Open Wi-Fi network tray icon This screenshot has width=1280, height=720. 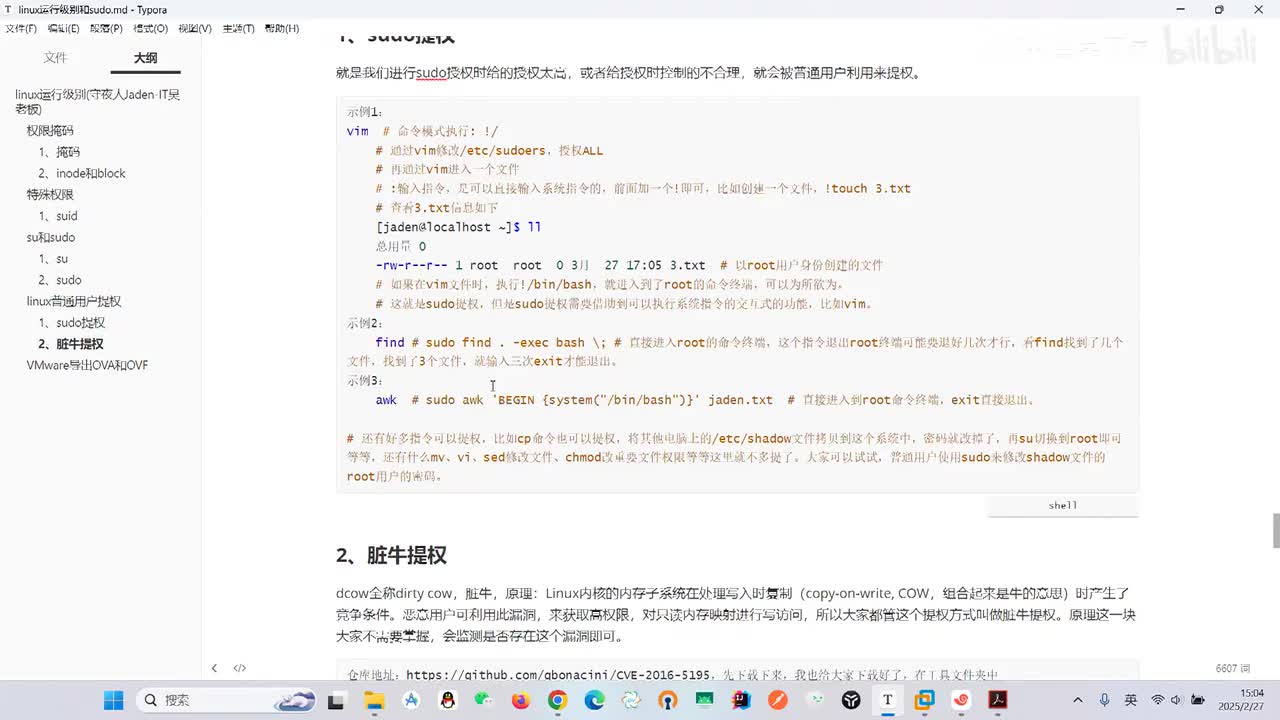(x=1158, y=700)
